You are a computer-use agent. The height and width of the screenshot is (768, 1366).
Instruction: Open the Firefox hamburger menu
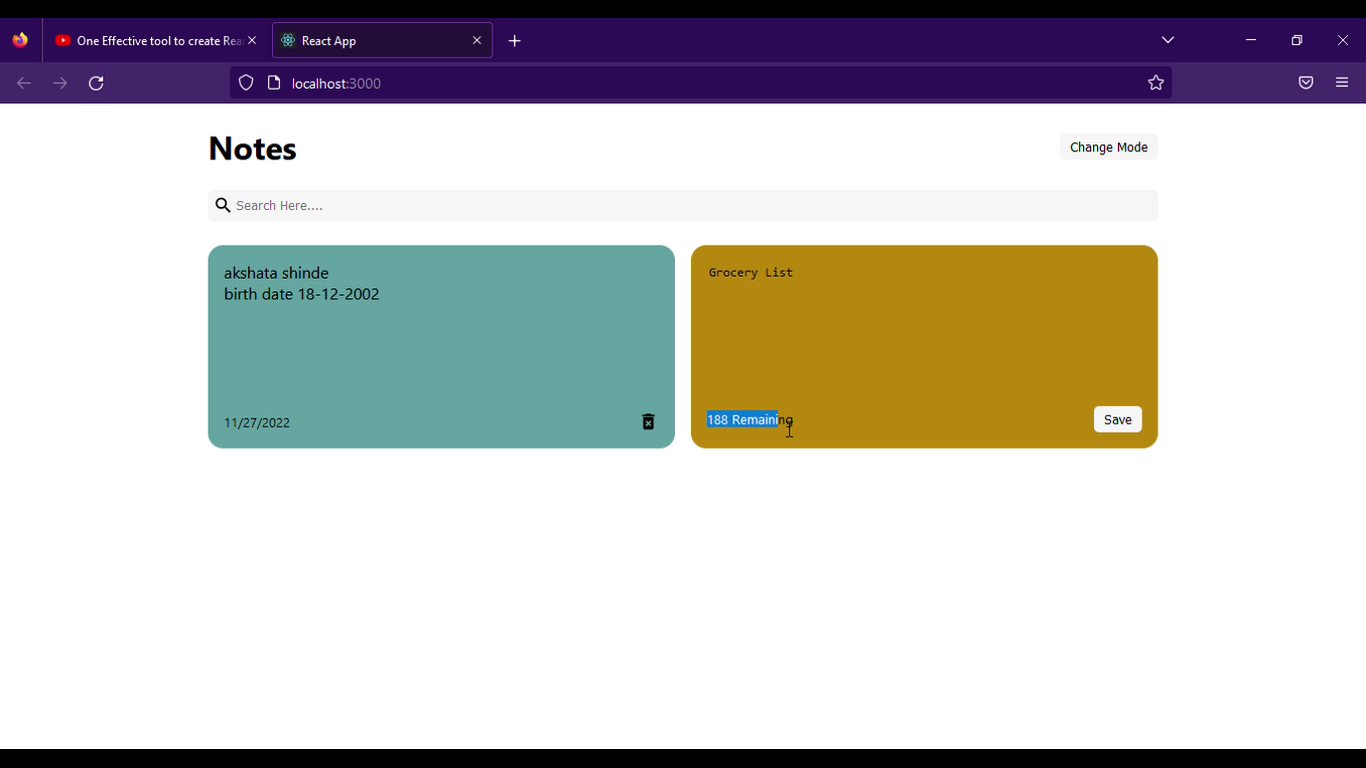[1342, 82]
